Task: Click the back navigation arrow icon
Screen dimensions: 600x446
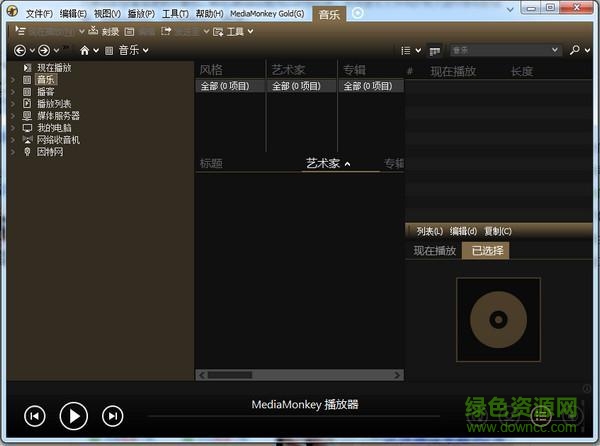Action: point(19,50)
